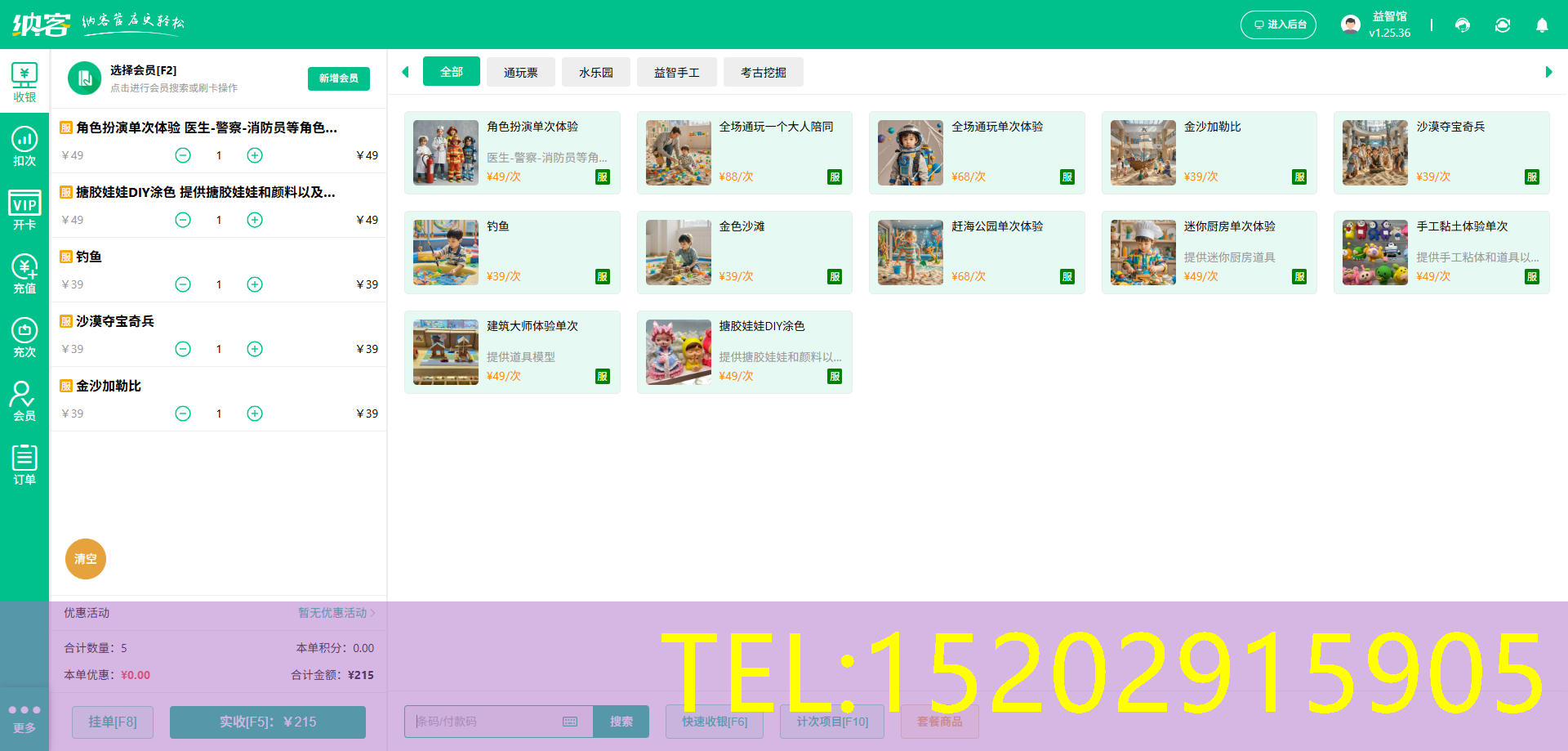Expand the 暂无优惠活动 promotions section
This screenshot has width=1568, height=751.
coord(335,613)
